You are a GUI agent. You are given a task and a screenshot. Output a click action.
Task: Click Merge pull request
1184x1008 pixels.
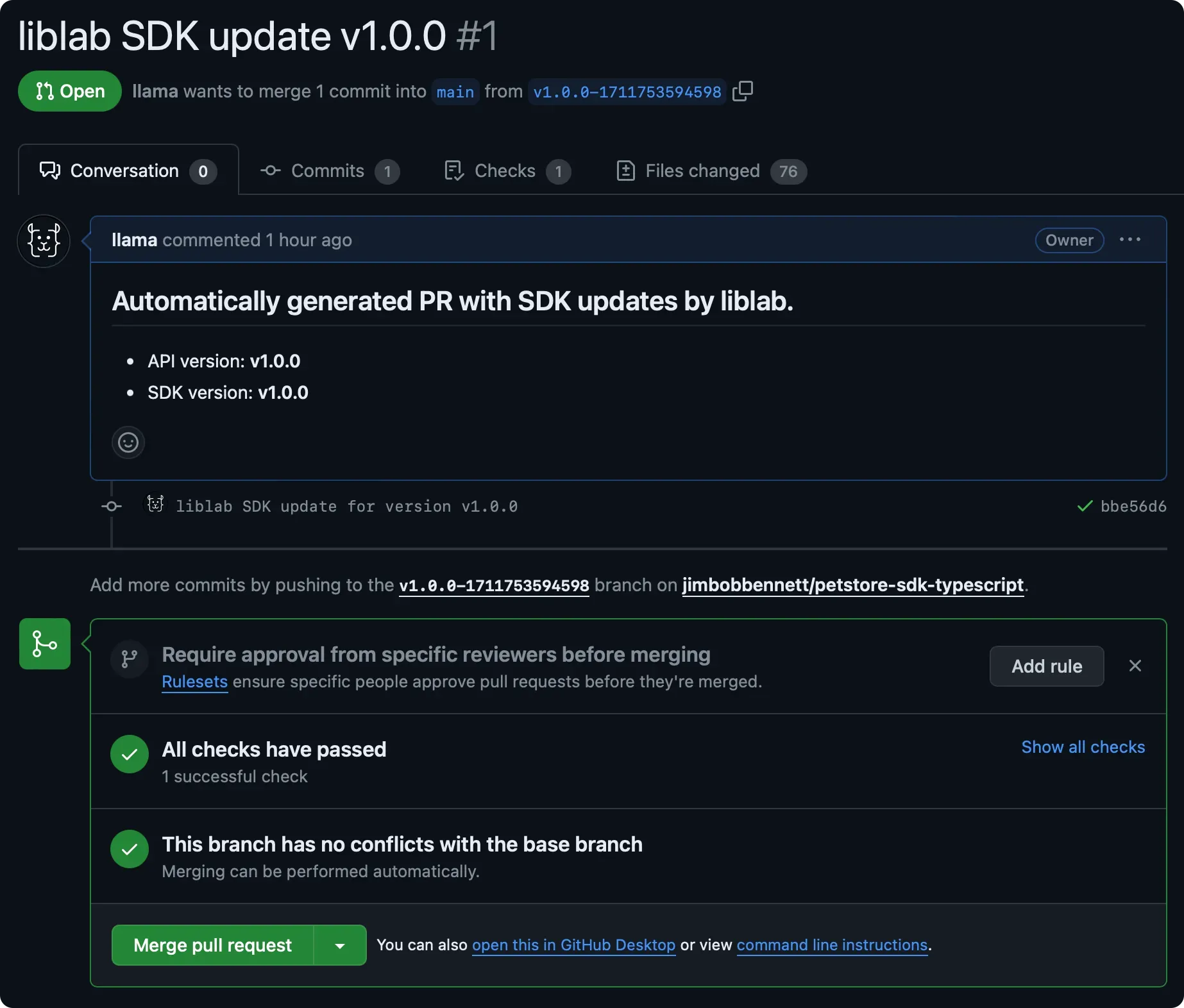pyautogui.click(x=213, y=945)
